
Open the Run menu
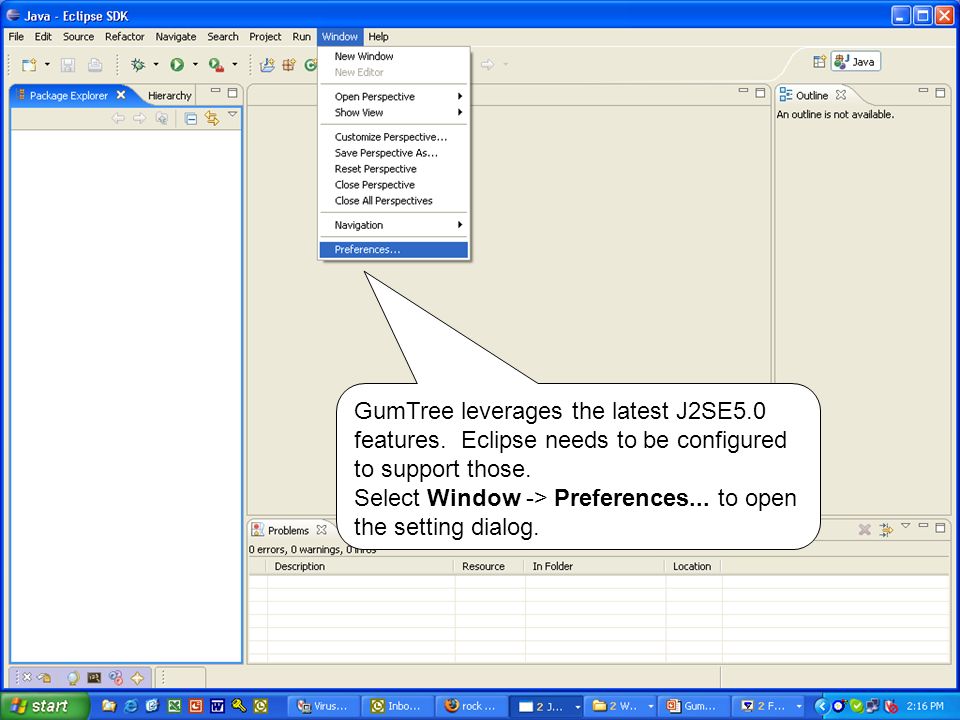[301, 37]
